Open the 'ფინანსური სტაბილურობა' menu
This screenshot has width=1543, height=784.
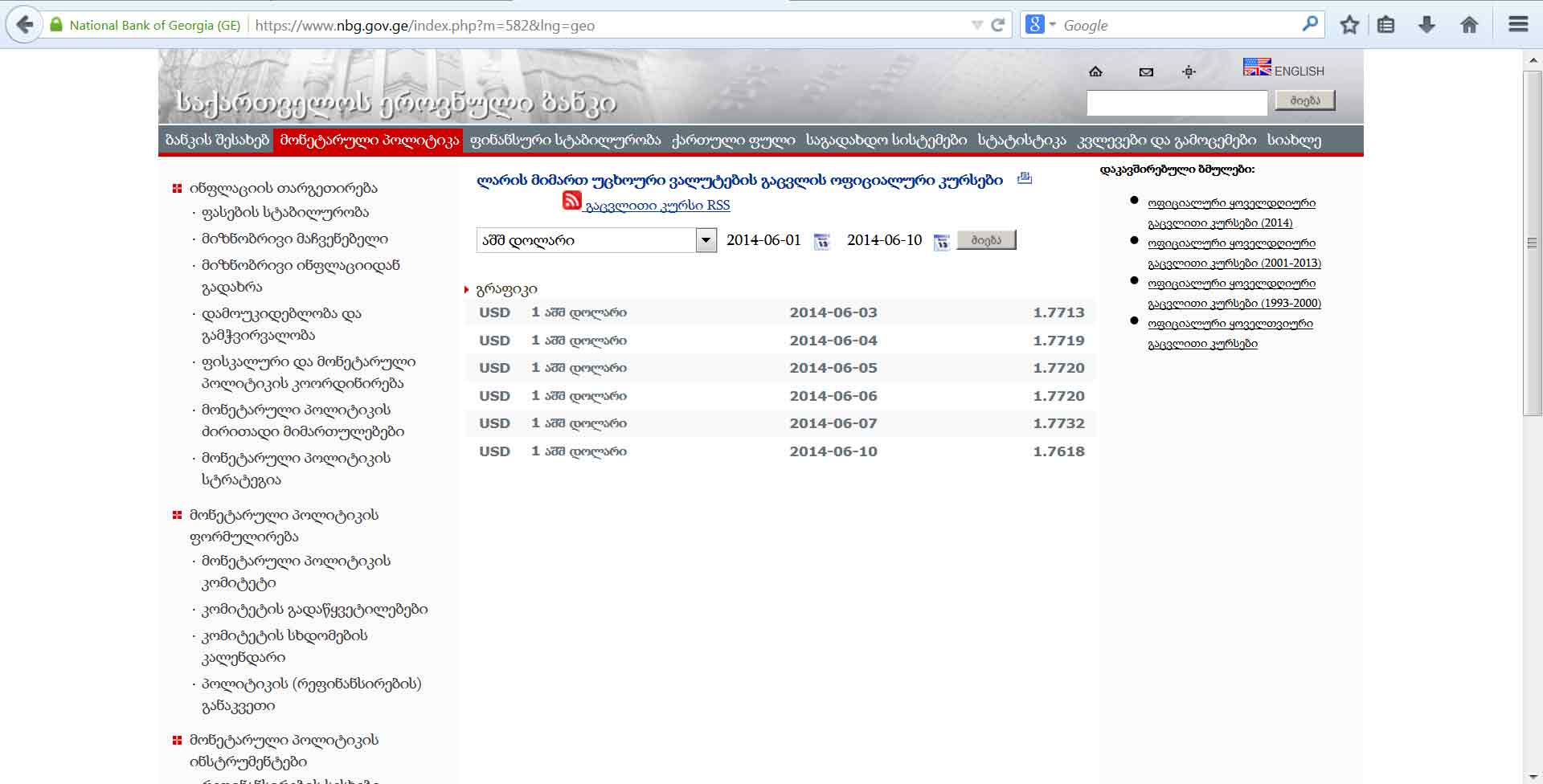click(565, 140)
